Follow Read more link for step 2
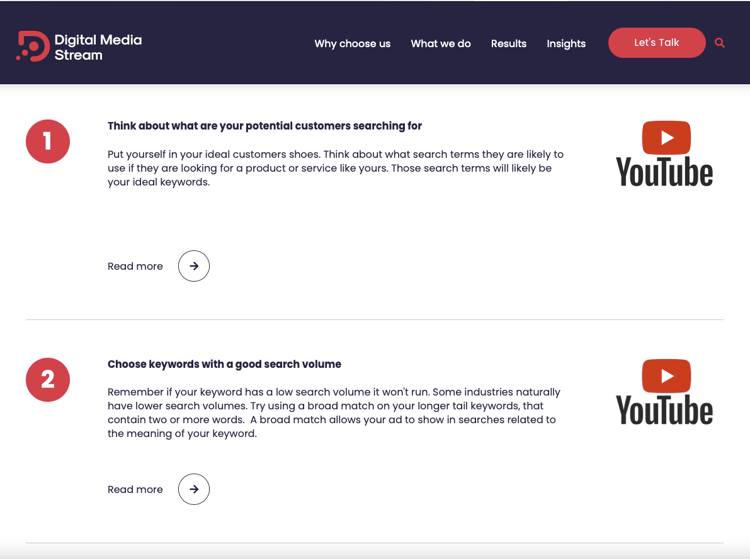Viewport: 750px width, 559px height. tap(135, 490)
